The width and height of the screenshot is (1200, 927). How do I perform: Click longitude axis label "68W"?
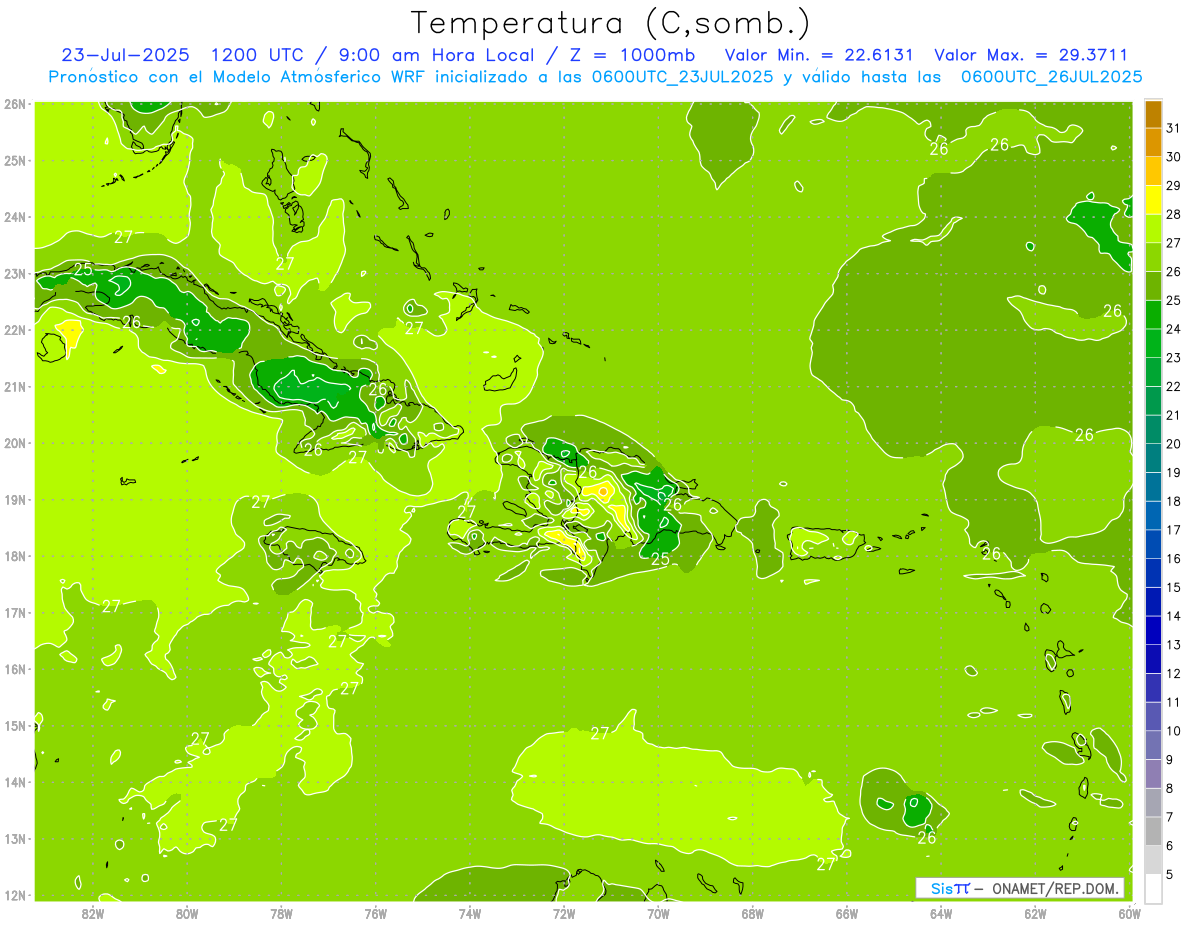pos(753,913)
